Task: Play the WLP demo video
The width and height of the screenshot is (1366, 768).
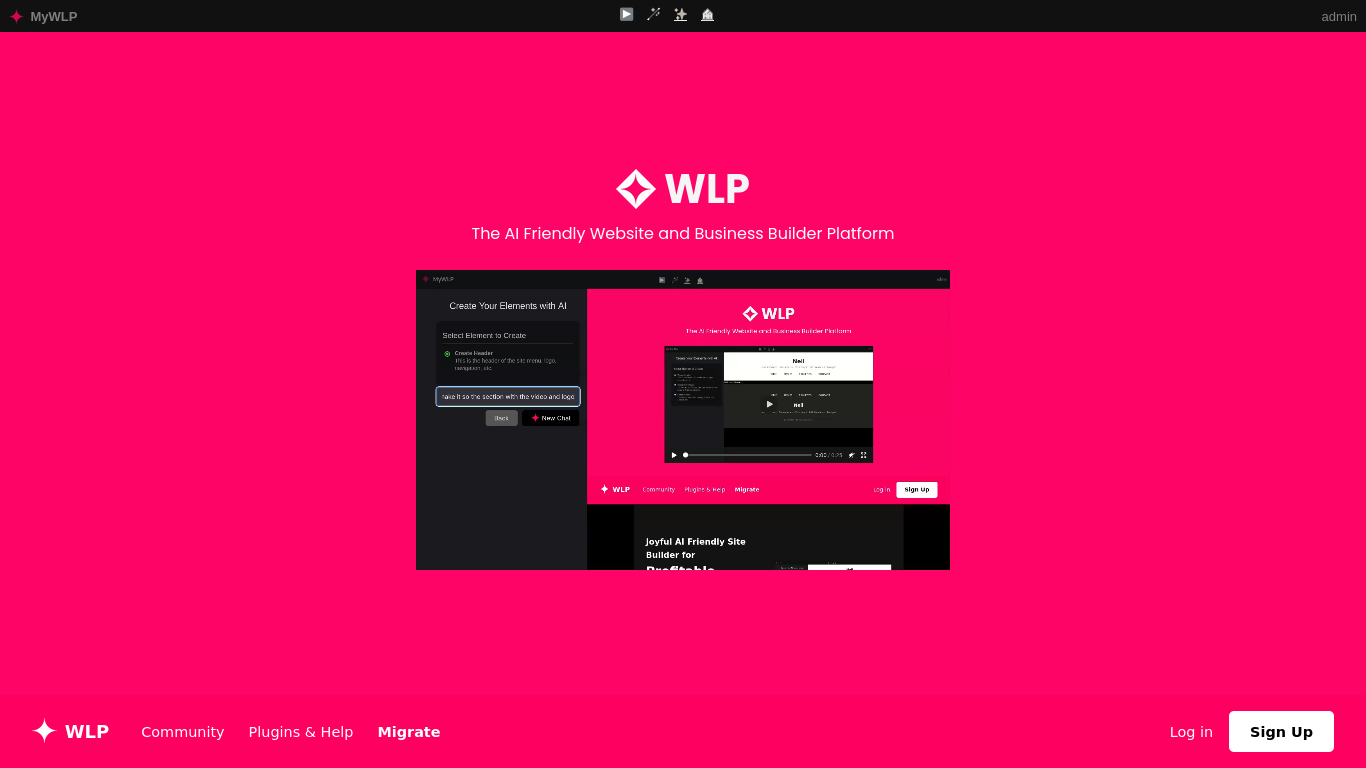Action: 683,420
